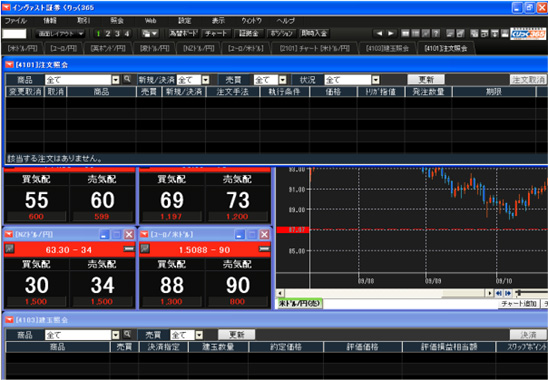The height and width of the screenshot is (380, 548).
Task: Click the chart zoom slider handle
Action: pos(519,293)
